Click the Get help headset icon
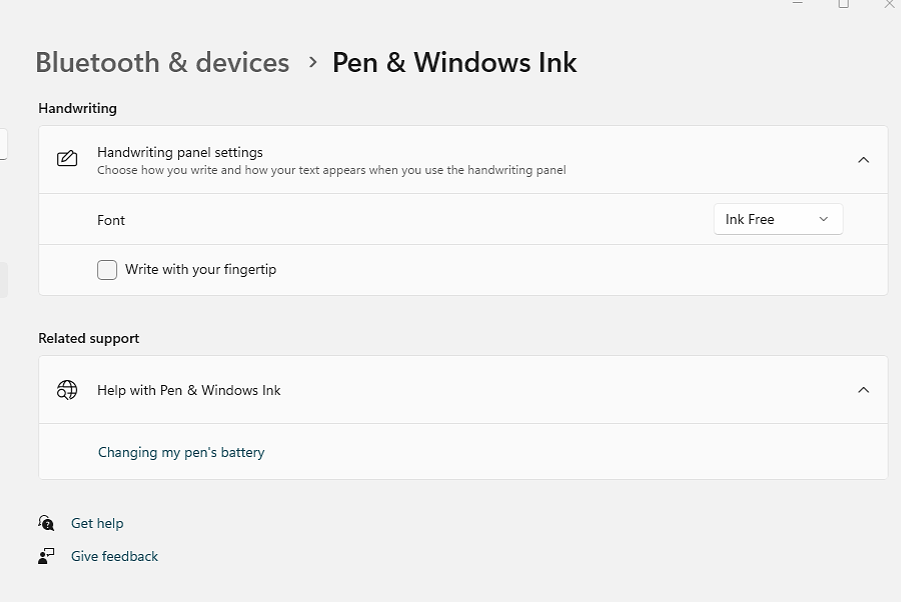Screen dimensions: 901x602 [x=46, y=522]
